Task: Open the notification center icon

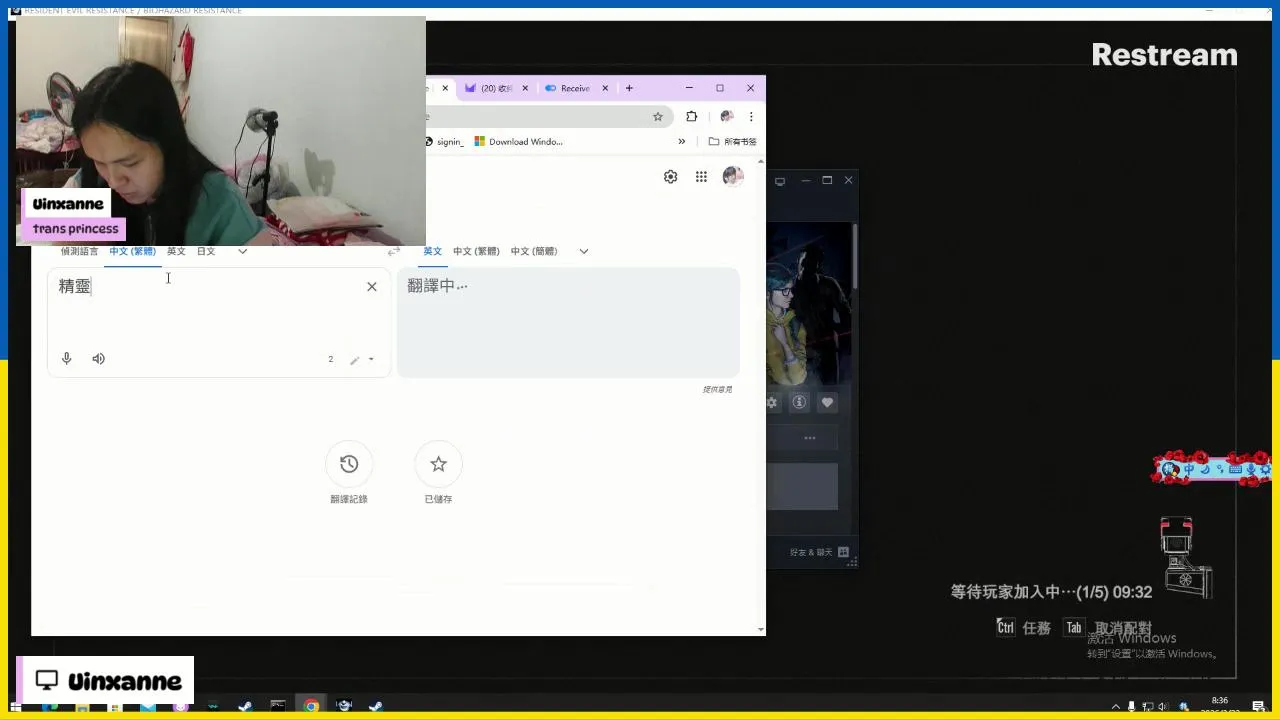Action: click(x=1261, y=706)
